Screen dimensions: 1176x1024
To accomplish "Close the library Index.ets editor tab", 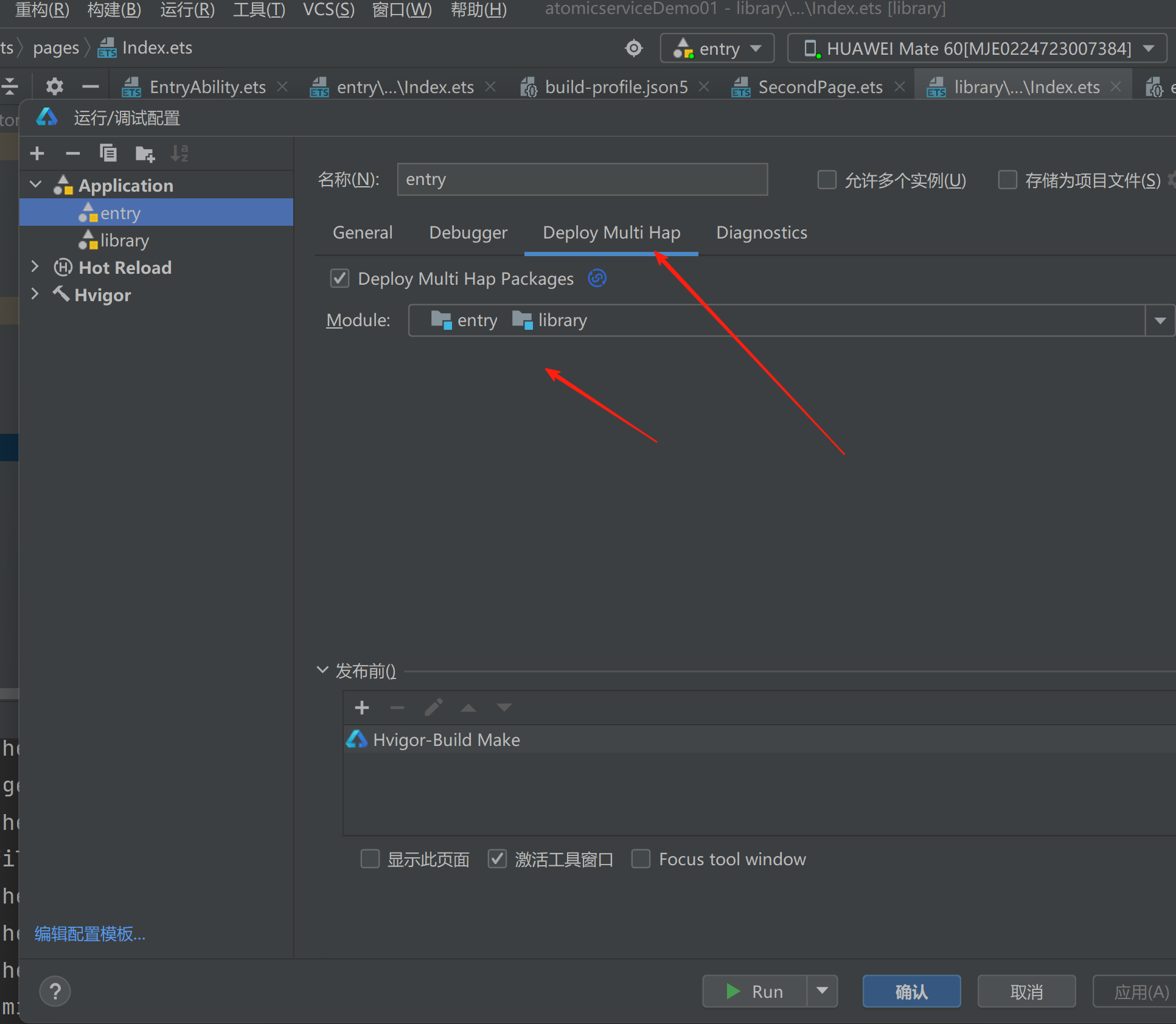I will 1116,87.
